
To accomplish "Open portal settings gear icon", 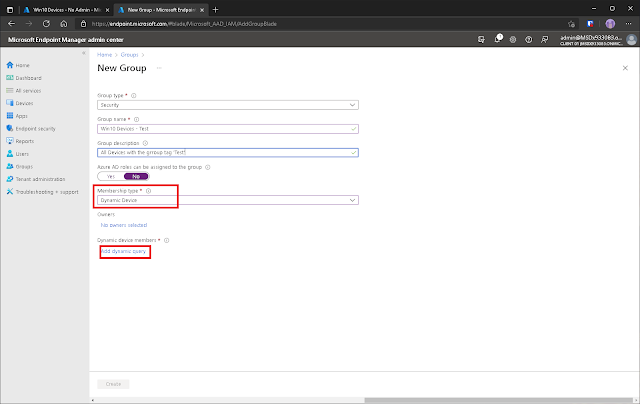I will pyautogui.click(x=513, y=40).
